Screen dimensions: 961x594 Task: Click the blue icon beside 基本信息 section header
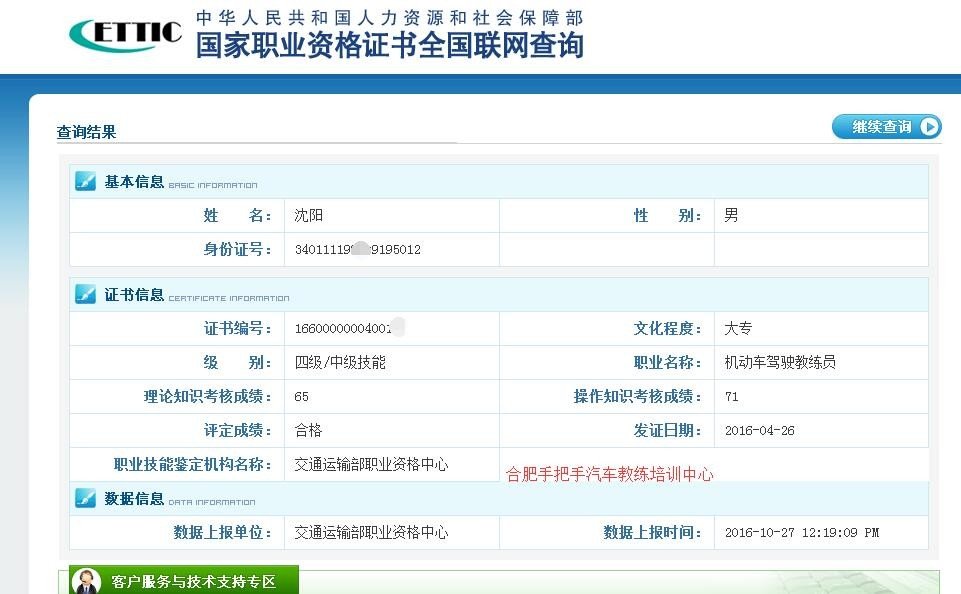pos(84,181)
